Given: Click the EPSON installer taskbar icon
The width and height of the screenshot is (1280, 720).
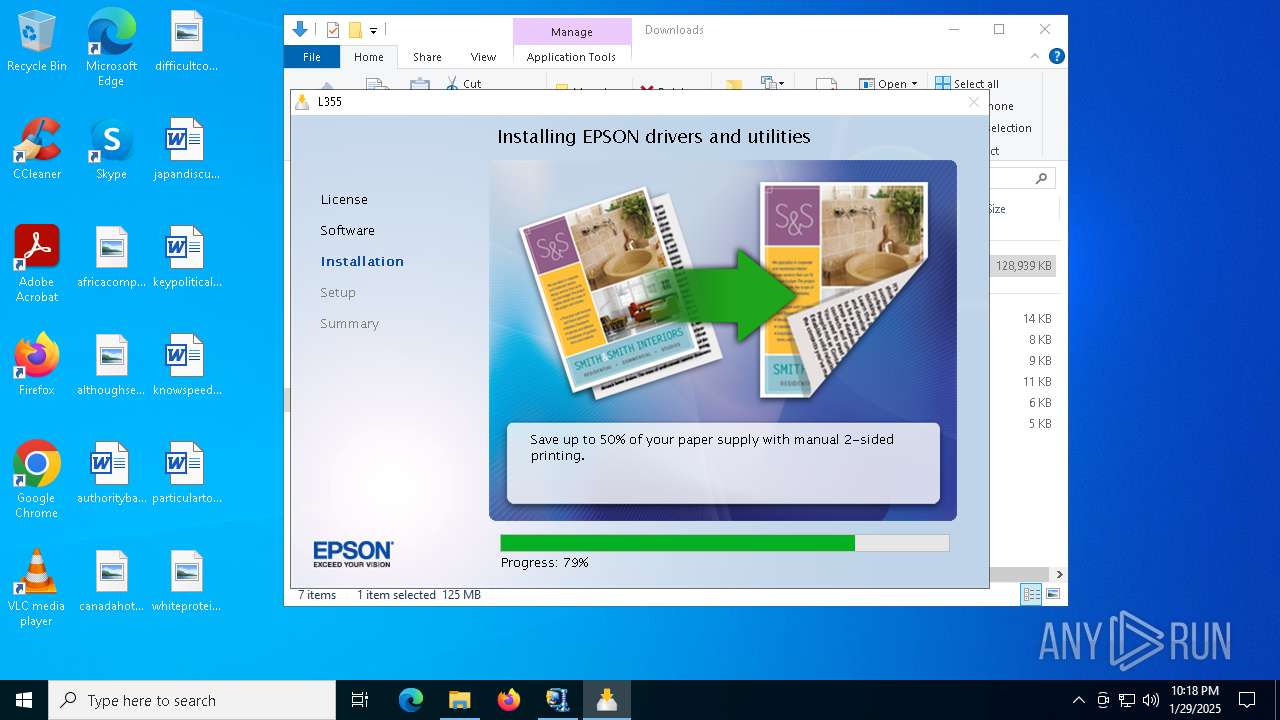Looking at the screenshot, I should coord(607,700).
